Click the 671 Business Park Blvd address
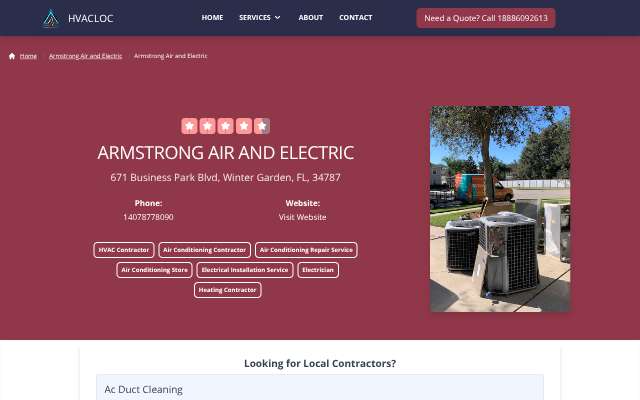 click(225, 178)
